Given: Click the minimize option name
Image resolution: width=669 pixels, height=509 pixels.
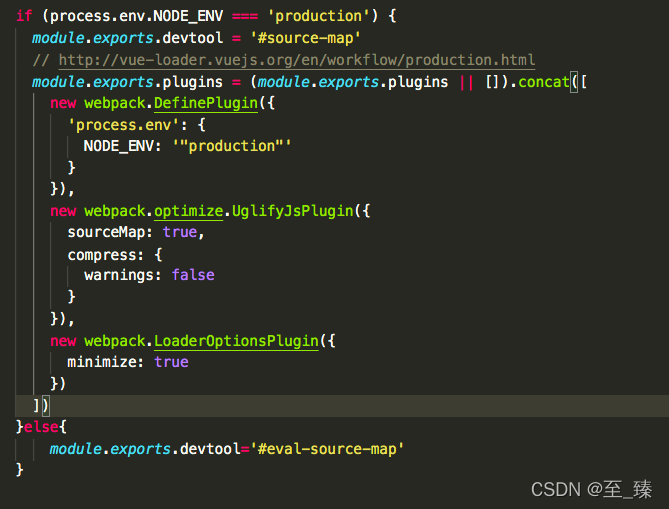Looking at the screenshot, I should 102,362.
